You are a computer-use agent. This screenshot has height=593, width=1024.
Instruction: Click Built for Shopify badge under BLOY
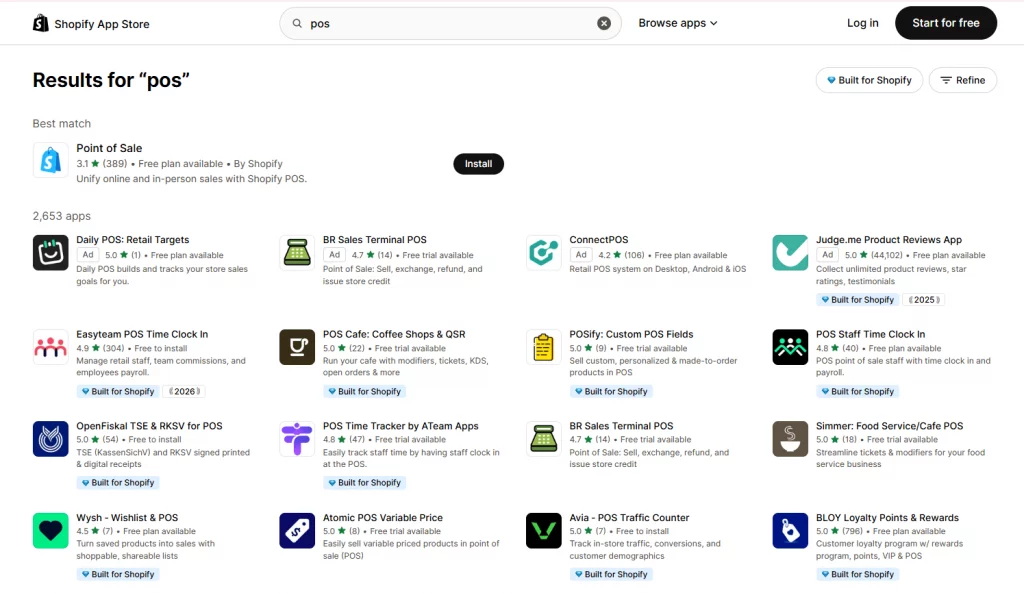coord(857,574)
